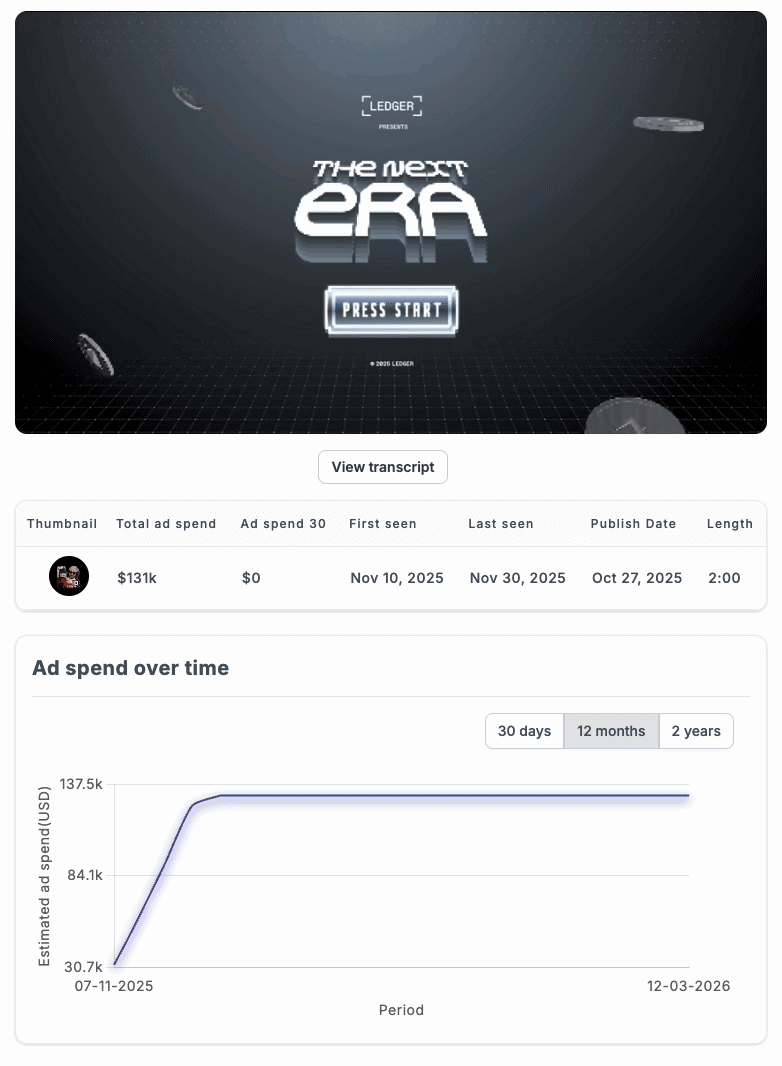
Task: Click the Ad spend 30 column header
Action: click(283, 523)
